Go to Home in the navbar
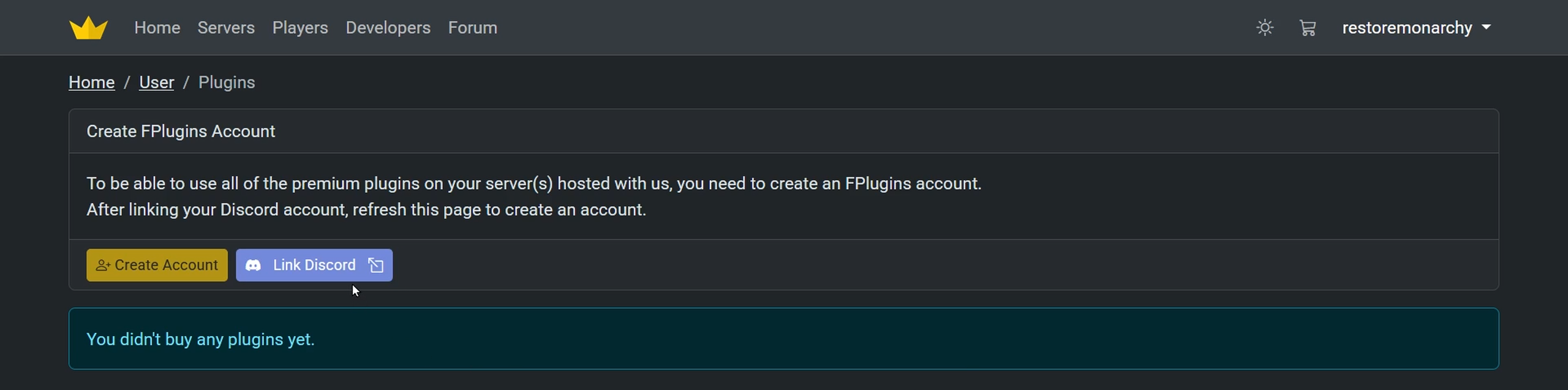Image resolution: width=1568 pixels, height=390 pixels. (x=157, y=28)
